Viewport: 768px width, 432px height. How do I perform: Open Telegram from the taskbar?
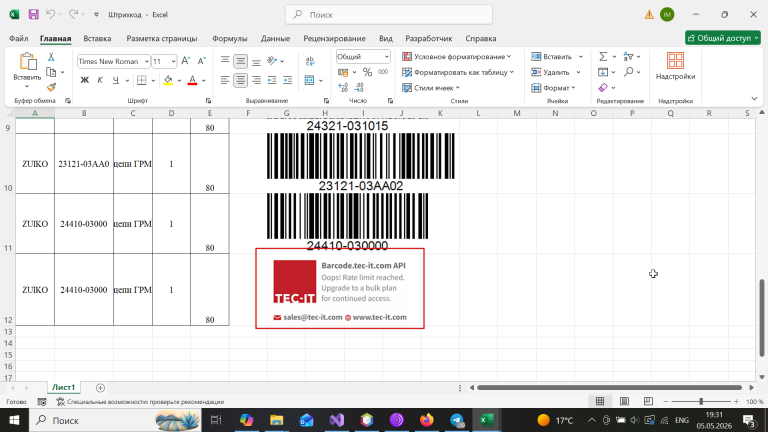pos(457,420)
